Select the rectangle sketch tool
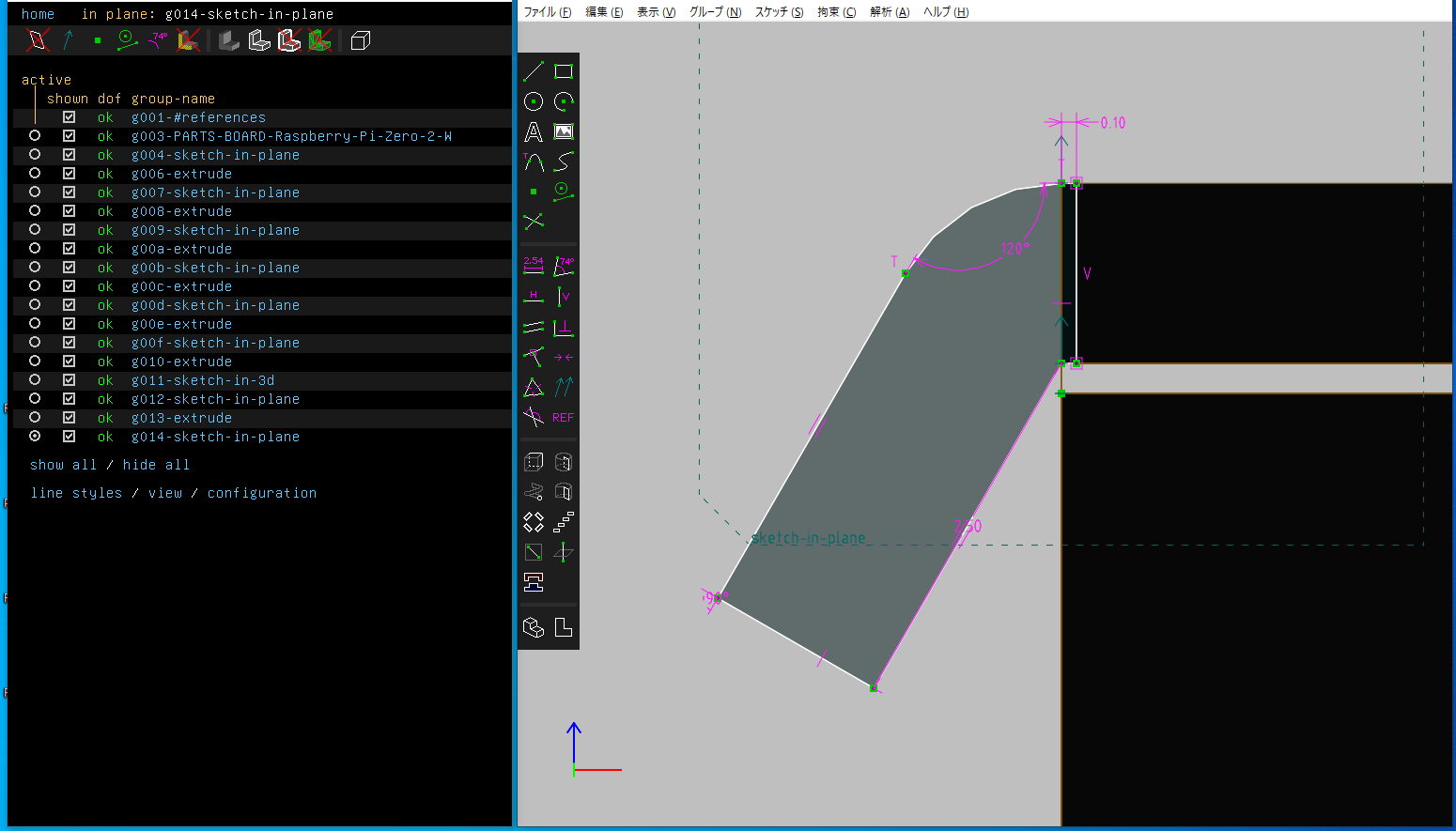Viewport: 1456px width, 831px height. pyautogui.click(x=564, y=71)
